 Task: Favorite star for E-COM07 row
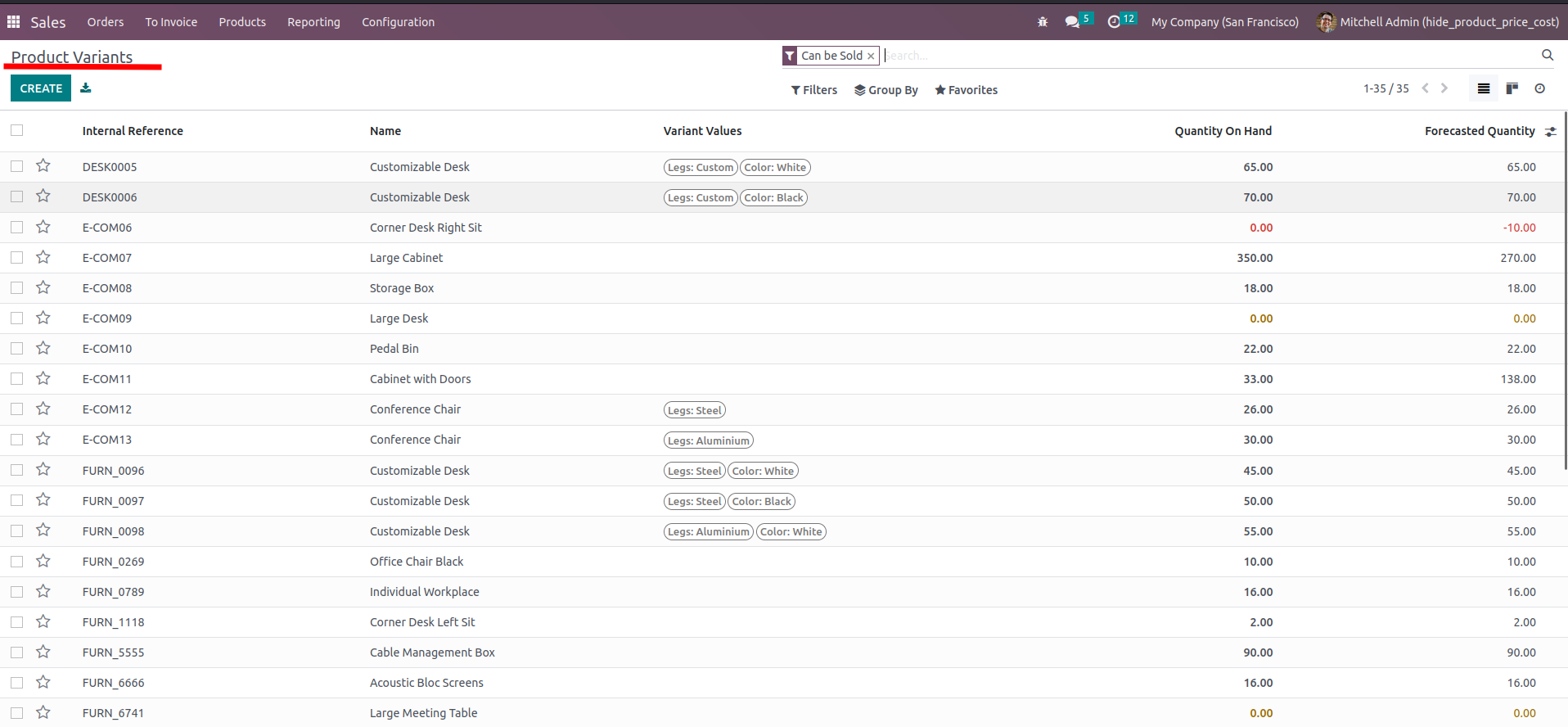pyautogui.click(x=43, y=257)
